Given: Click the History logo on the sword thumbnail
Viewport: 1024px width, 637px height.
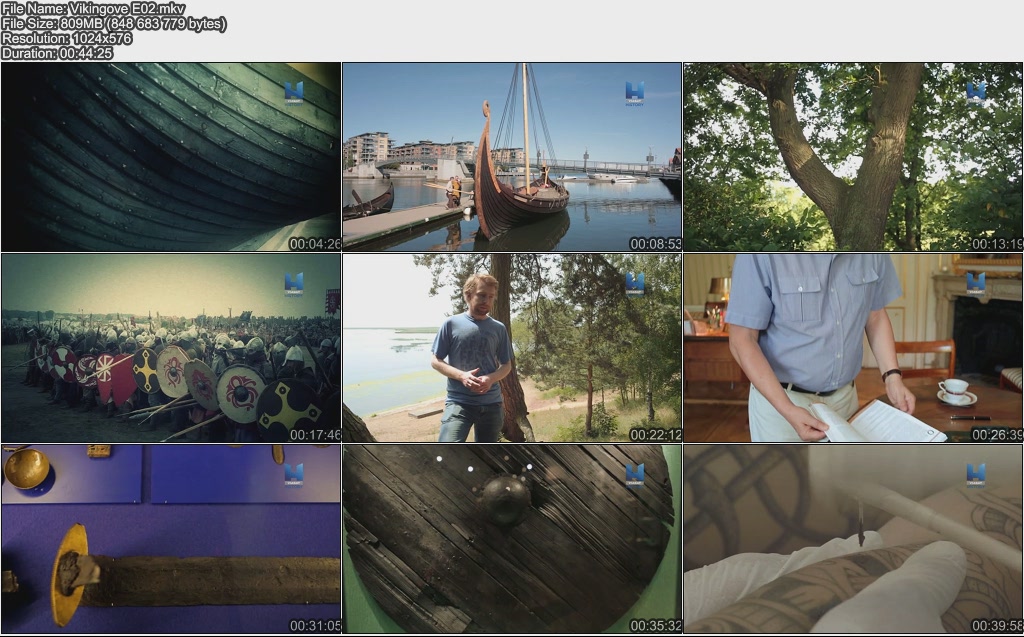Looking at the screenshot, I should [x=293, y=474].
